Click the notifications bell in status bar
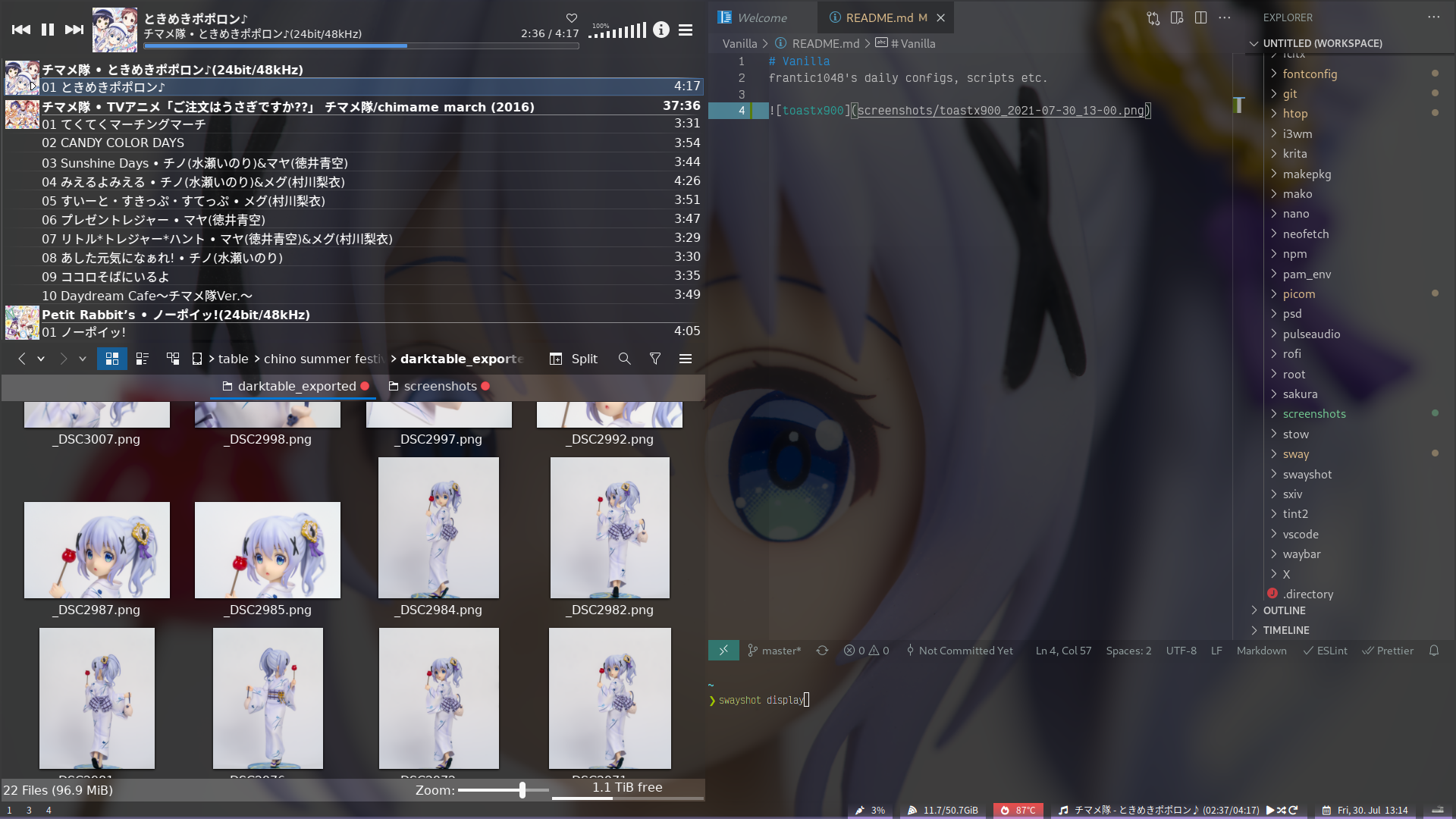This screenshot has height=825, width=1456. click(x=1434, y=651)
